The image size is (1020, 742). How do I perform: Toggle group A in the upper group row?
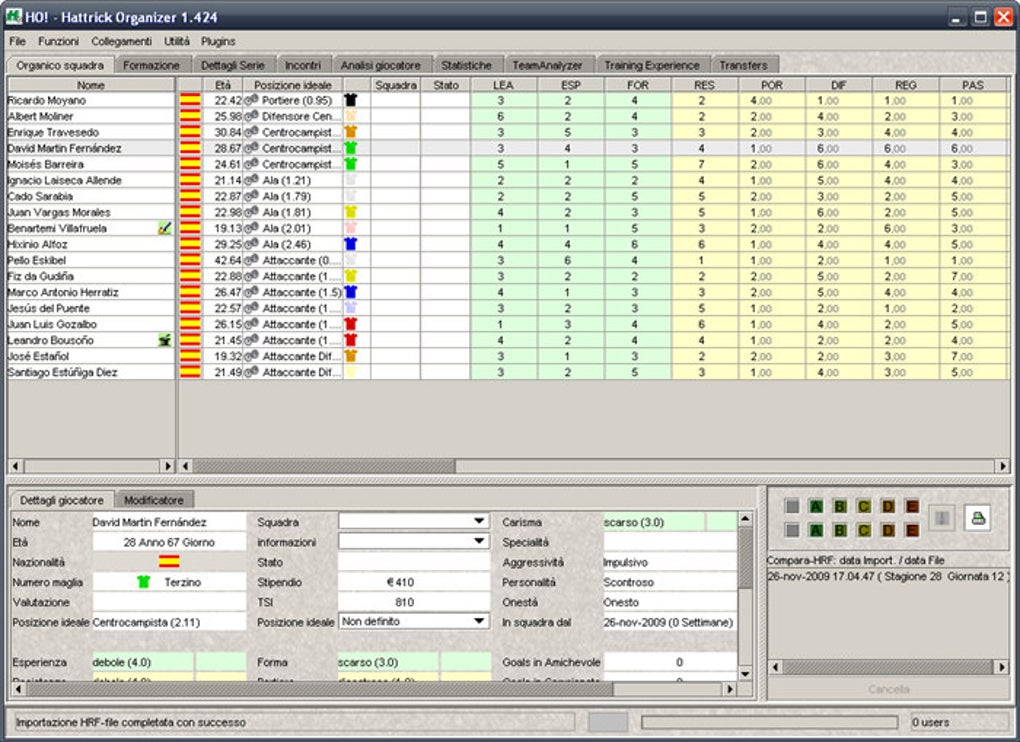pyautogui.click(x=816, y=507)
